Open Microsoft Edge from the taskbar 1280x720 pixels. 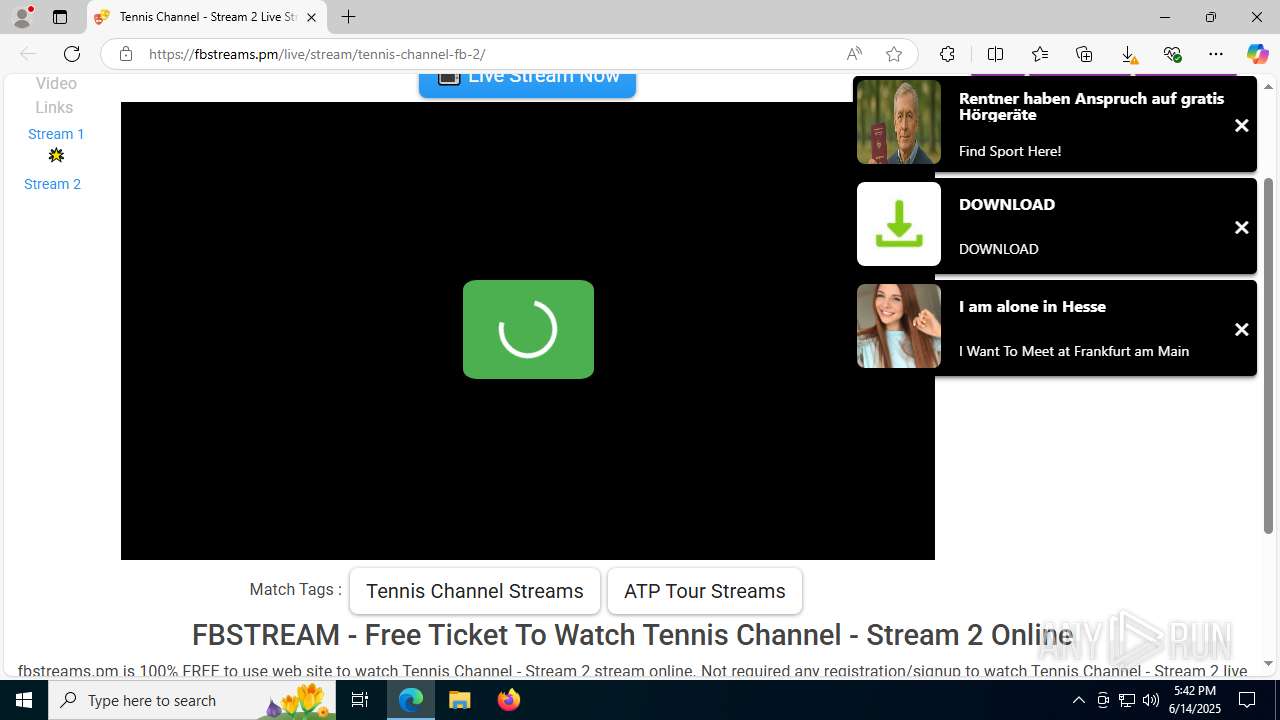click(411, 700)
